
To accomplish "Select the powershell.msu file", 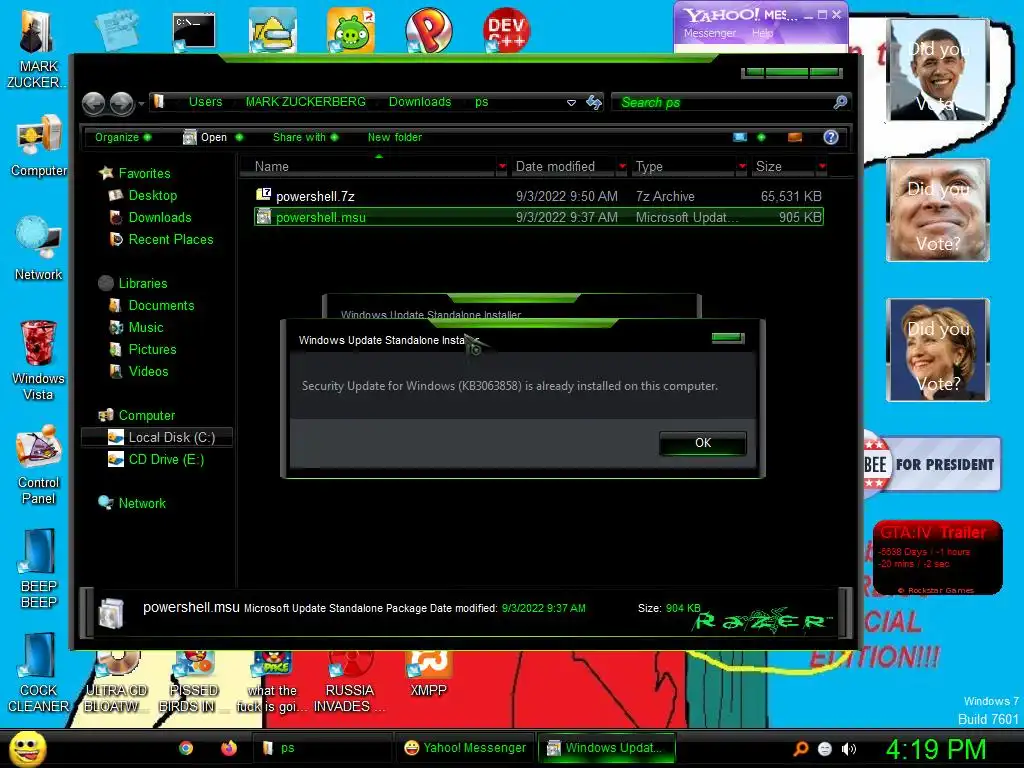I will click(539, 217).
